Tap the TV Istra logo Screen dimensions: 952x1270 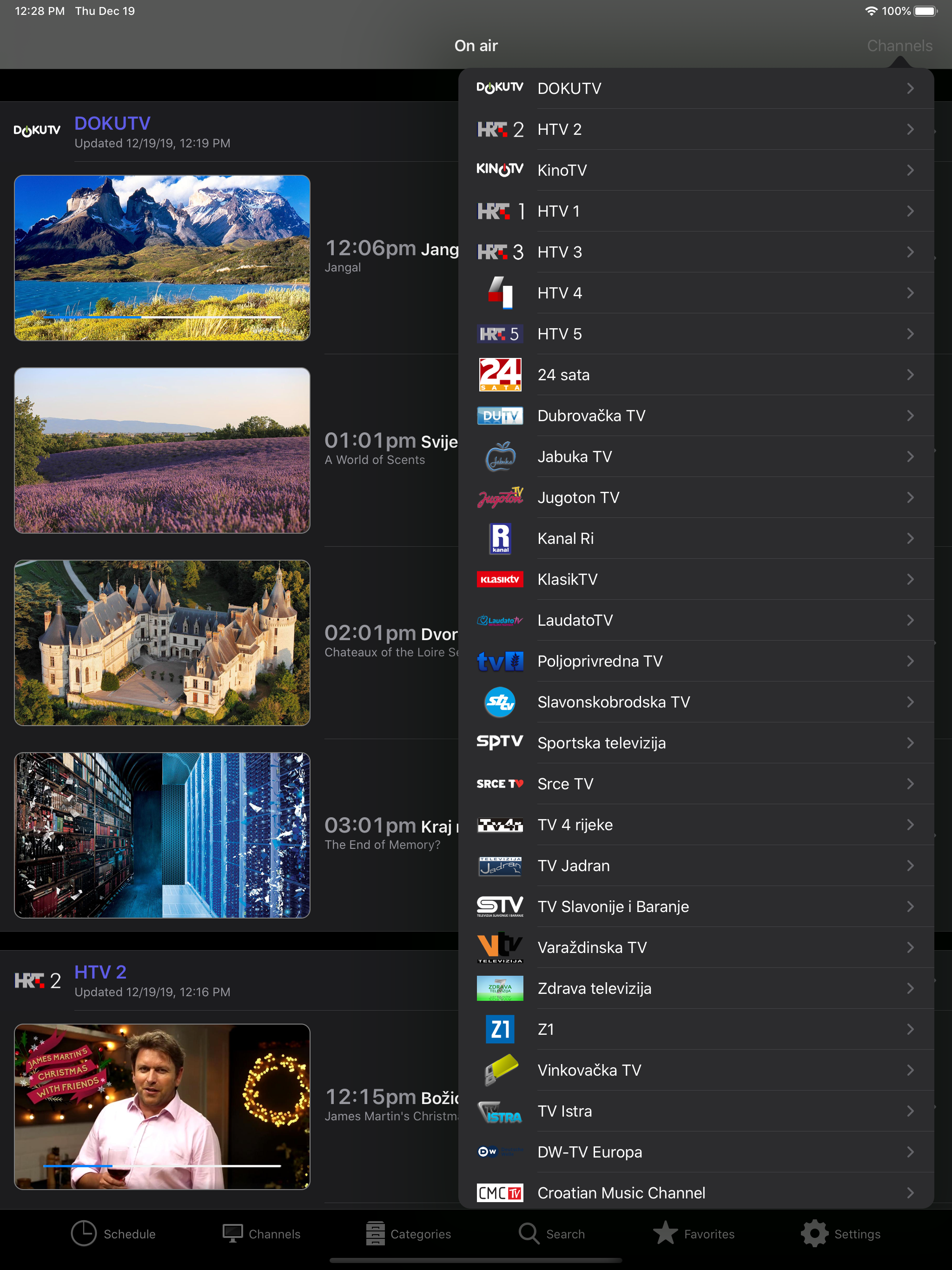pyautogui.click(x=500, y=1111)
